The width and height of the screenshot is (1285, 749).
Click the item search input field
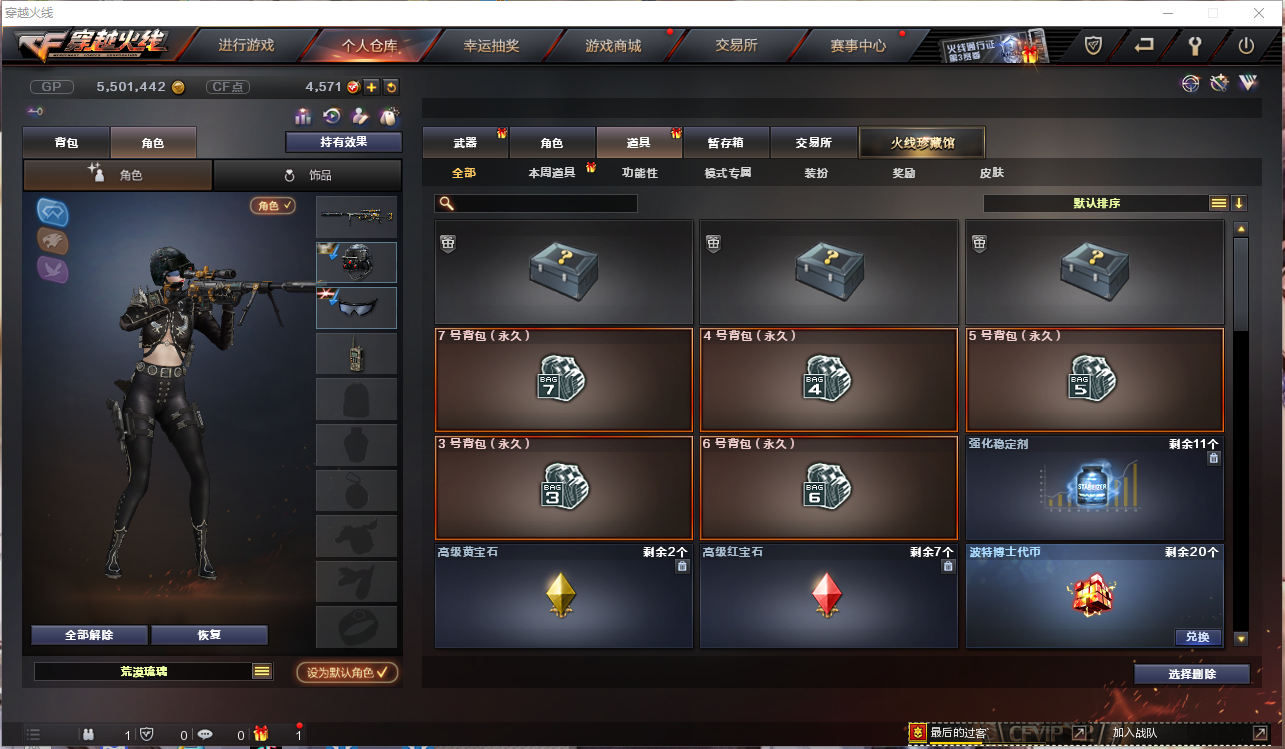(536, 203)
